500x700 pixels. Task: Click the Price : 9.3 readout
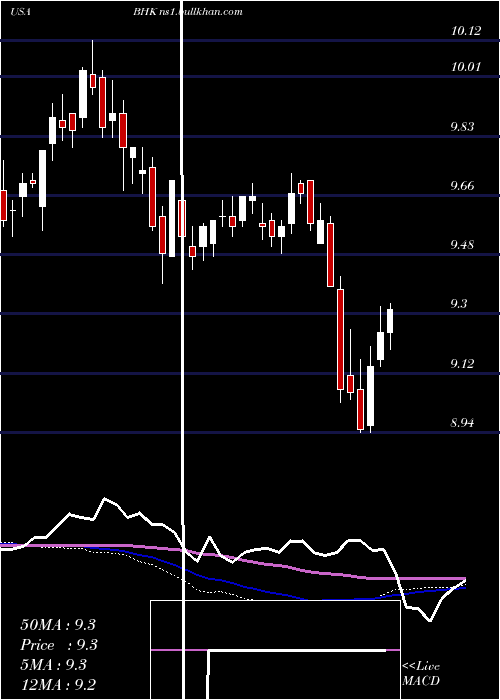[x=59, y=645]
